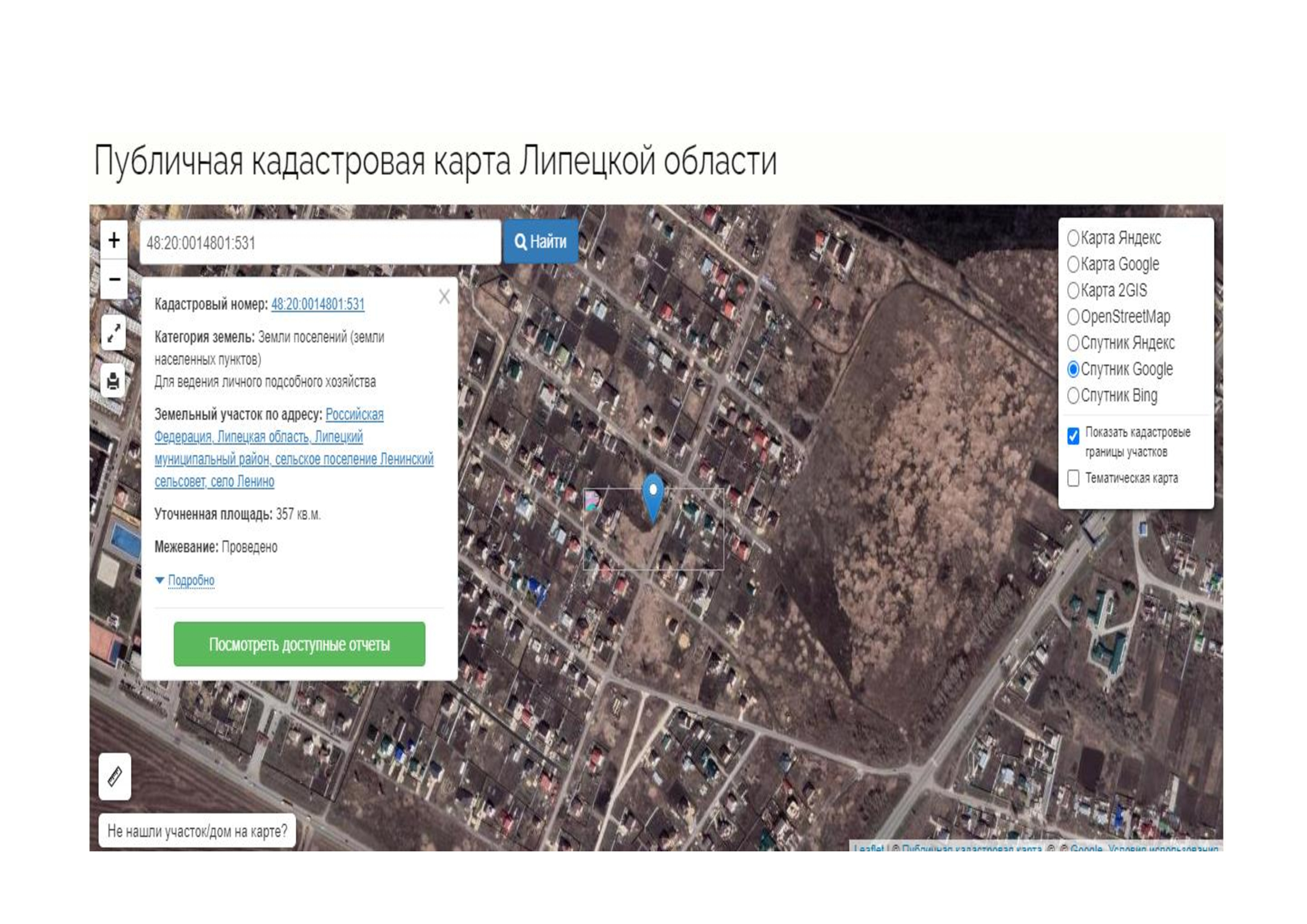
Task: Select Карта Google map layer
Action: [1073, 264]
